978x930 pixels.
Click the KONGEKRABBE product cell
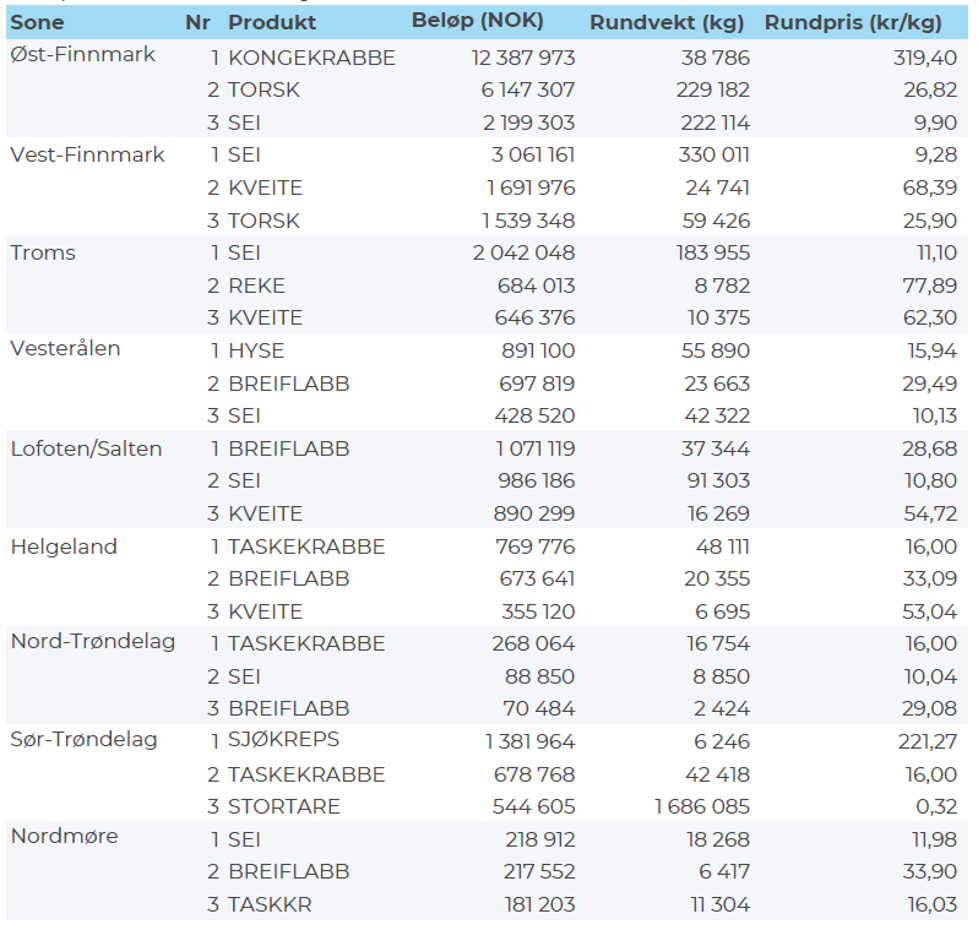pyautogui.click(x=311, y=58)
